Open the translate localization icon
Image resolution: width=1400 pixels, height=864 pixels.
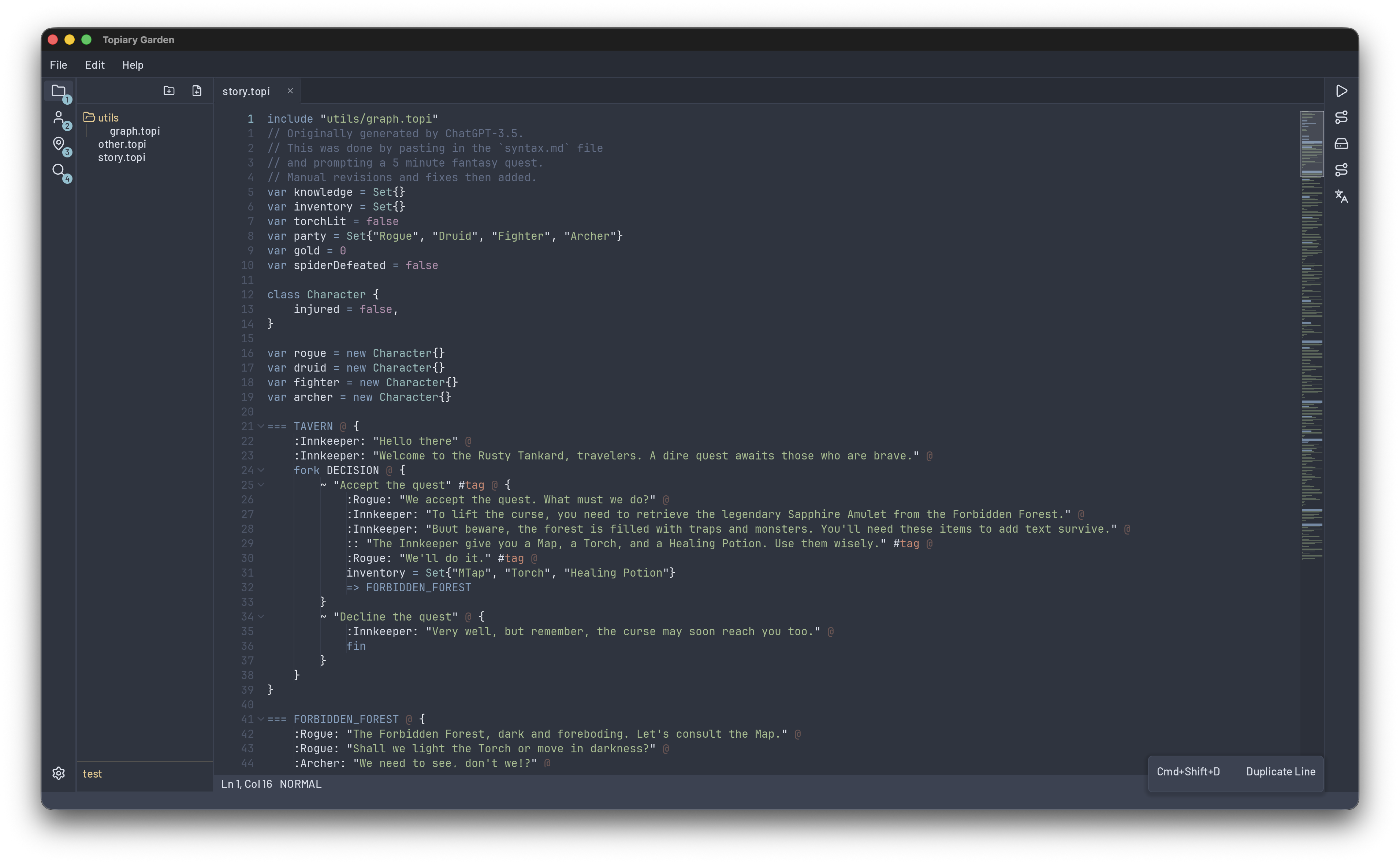pyautogui.click(x=1341, y=197)
